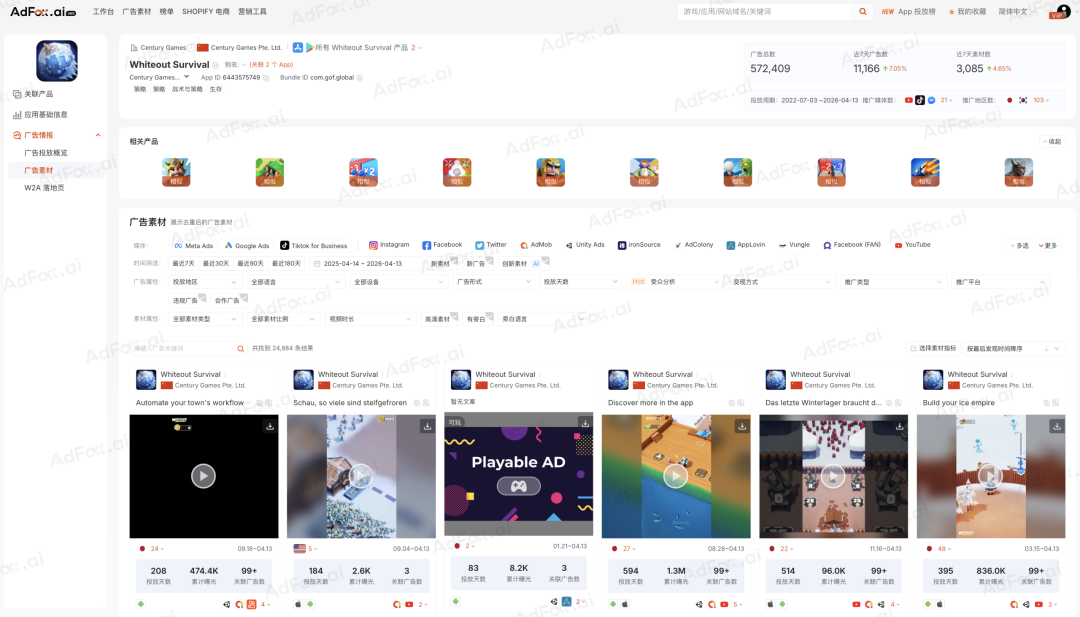Enable the 新素材 filter
Viewport: 1080px width, 617px height.
(440, 264)
